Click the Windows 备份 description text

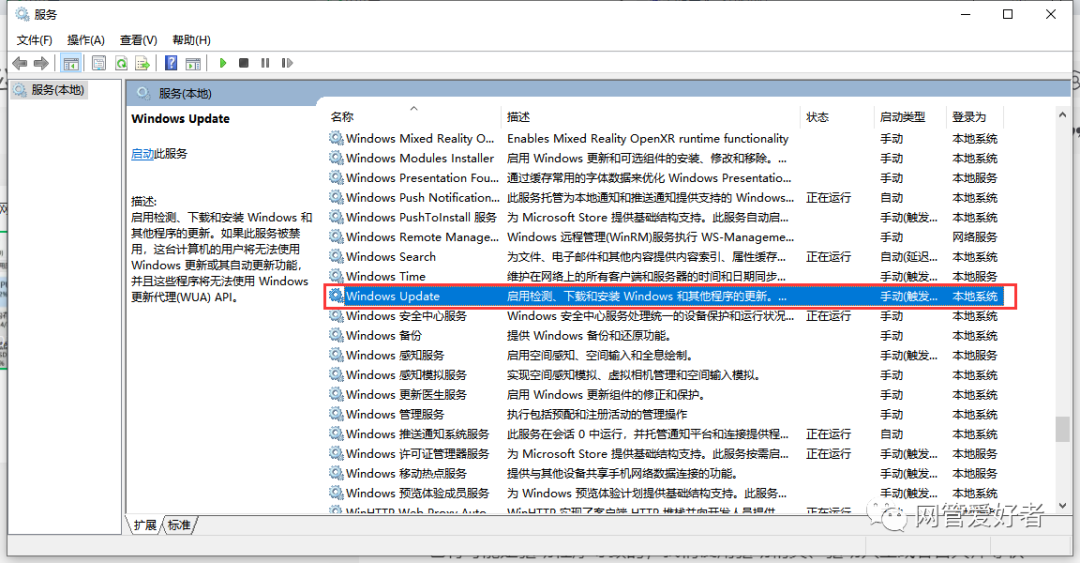coord(589,336)
